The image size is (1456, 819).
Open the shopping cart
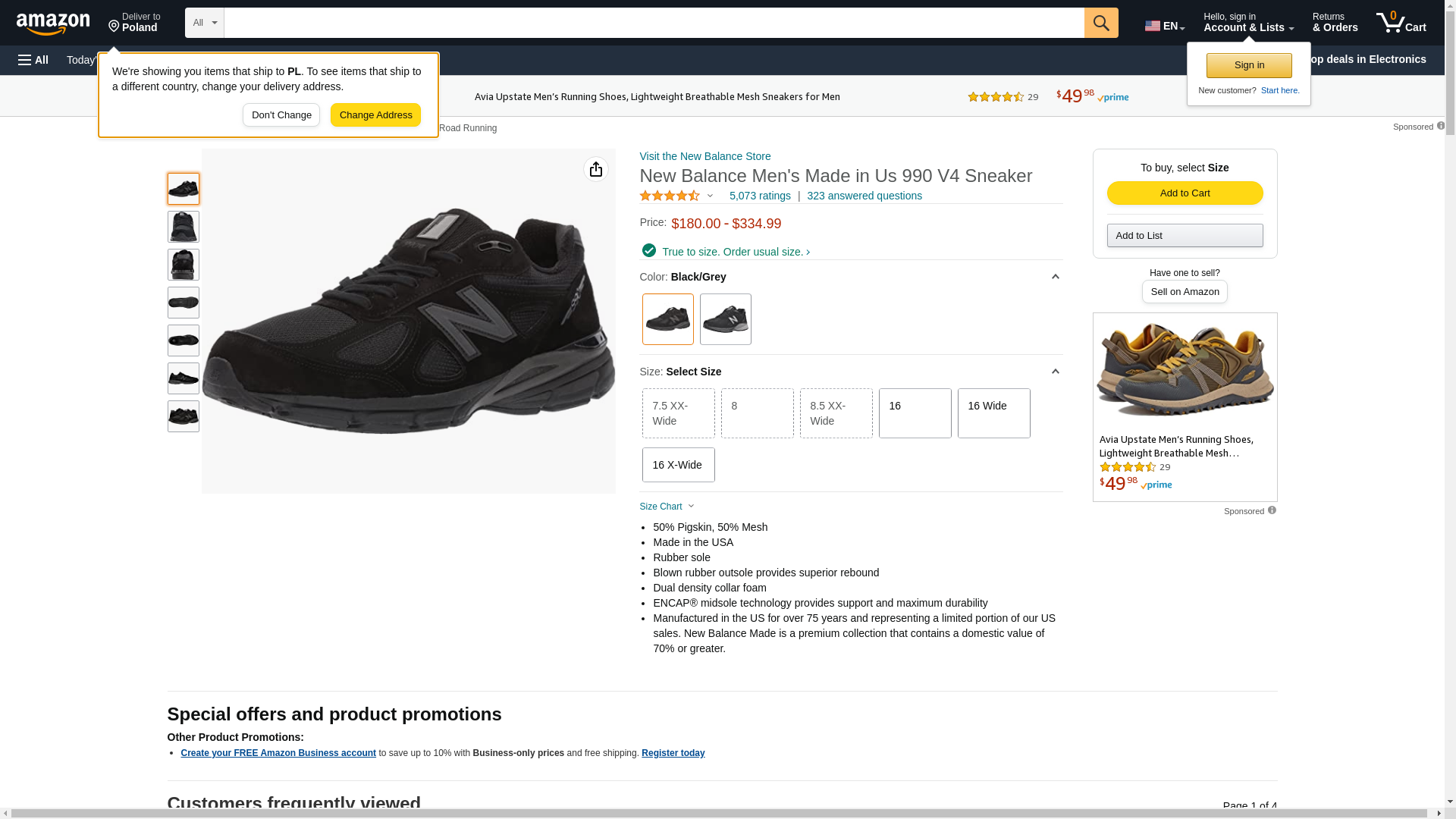coord(1401,23)
